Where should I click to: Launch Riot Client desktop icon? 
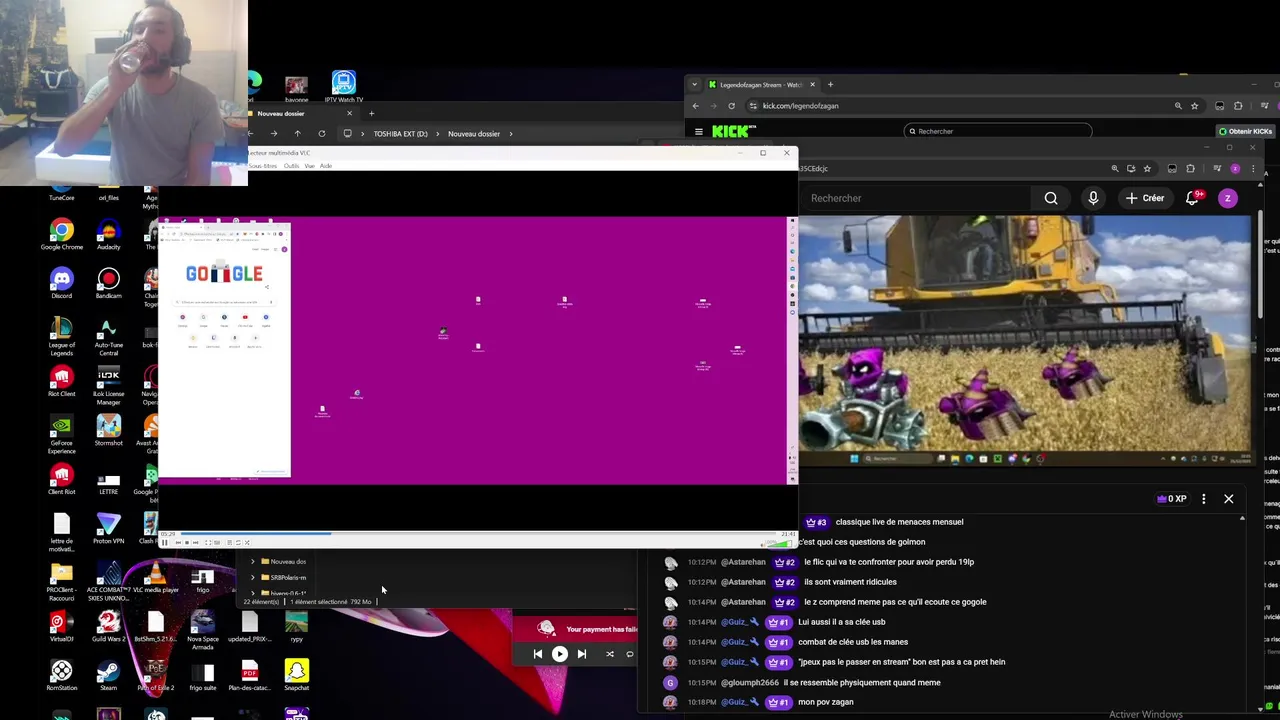tap(62, 382)
